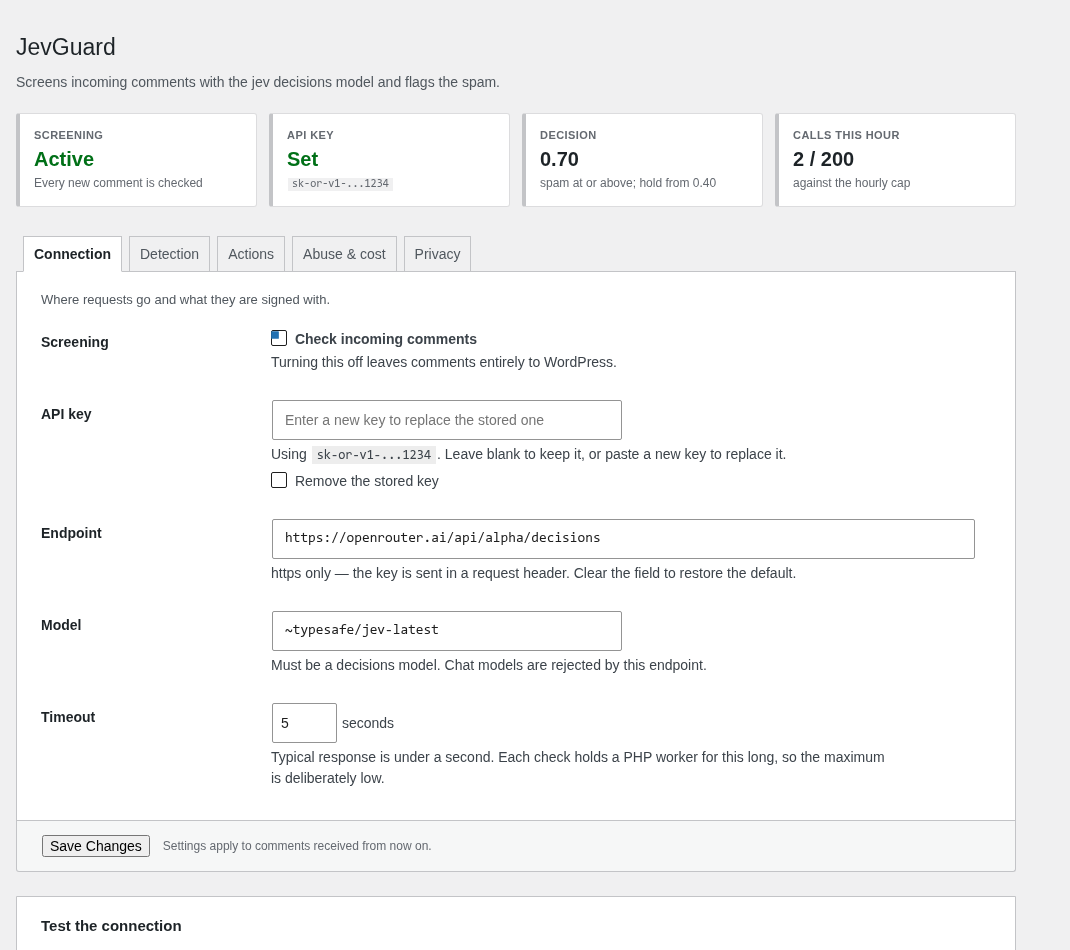The height and width of the screenshot is (950, 1070).
Task: Click the 'seconds' unit label
Action: 368,723
